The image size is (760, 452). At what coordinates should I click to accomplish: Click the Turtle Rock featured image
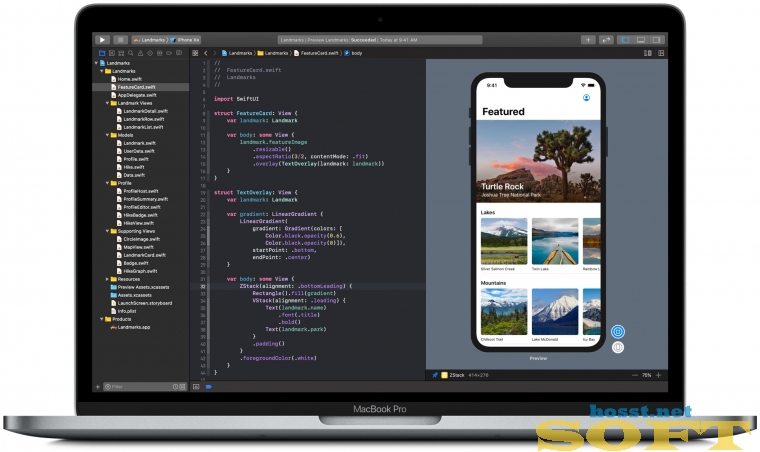tap(538, 161)
